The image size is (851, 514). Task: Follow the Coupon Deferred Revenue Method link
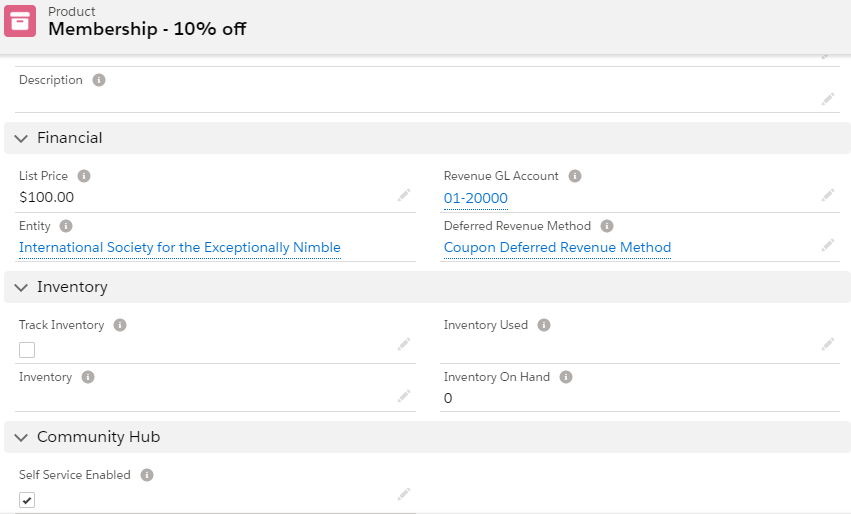pos(557,247)
